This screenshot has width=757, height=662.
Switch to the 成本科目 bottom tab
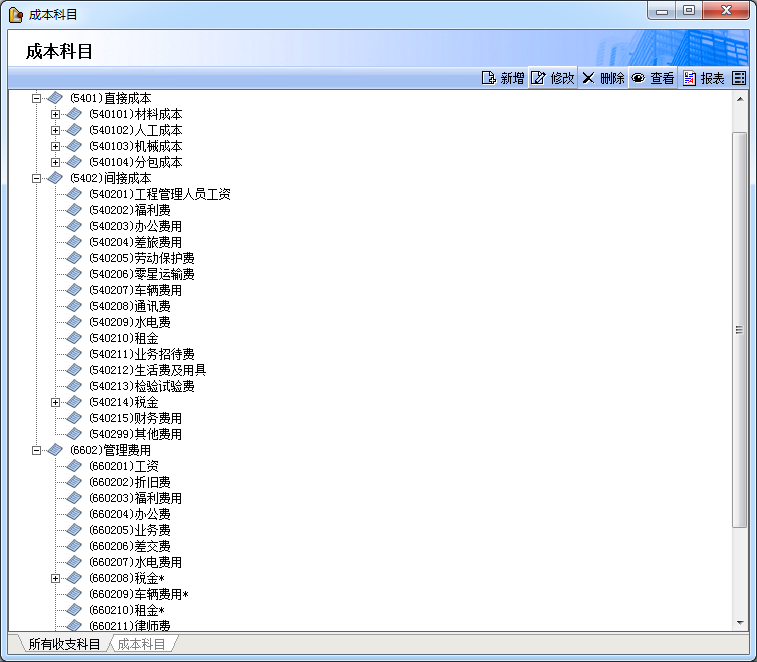(141, 644)
